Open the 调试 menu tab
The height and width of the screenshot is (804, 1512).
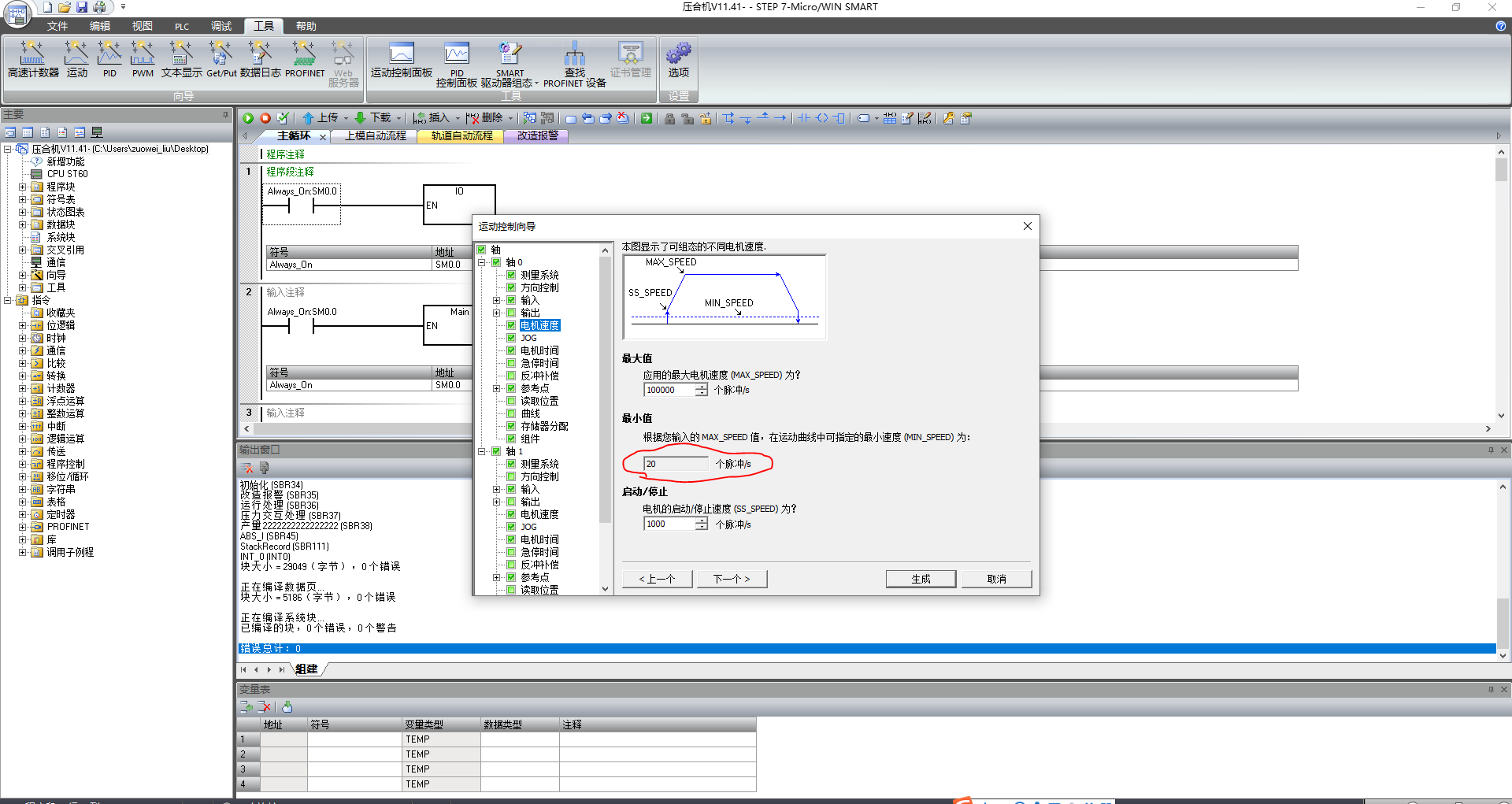click(221, 26)
